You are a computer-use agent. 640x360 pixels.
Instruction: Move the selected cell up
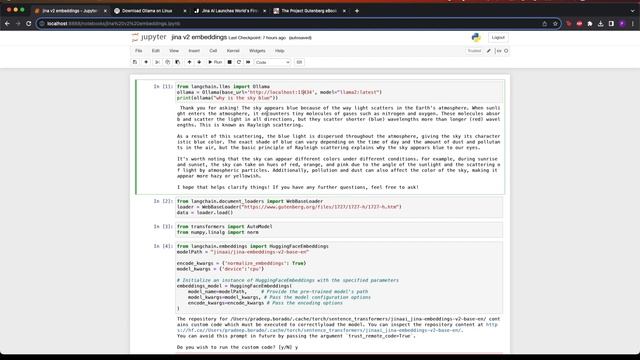pyautogui.click(x=189, y=62)
